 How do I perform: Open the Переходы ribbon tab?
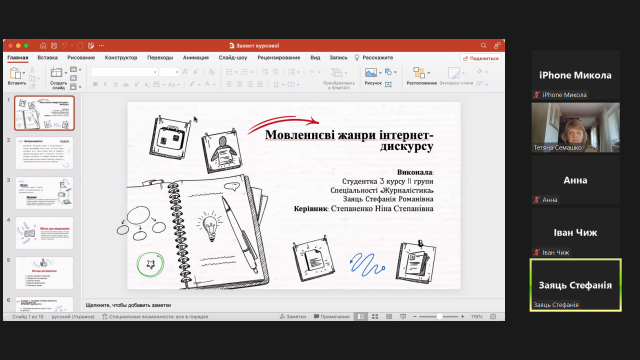pyautogui.click(x=160, y=58)
